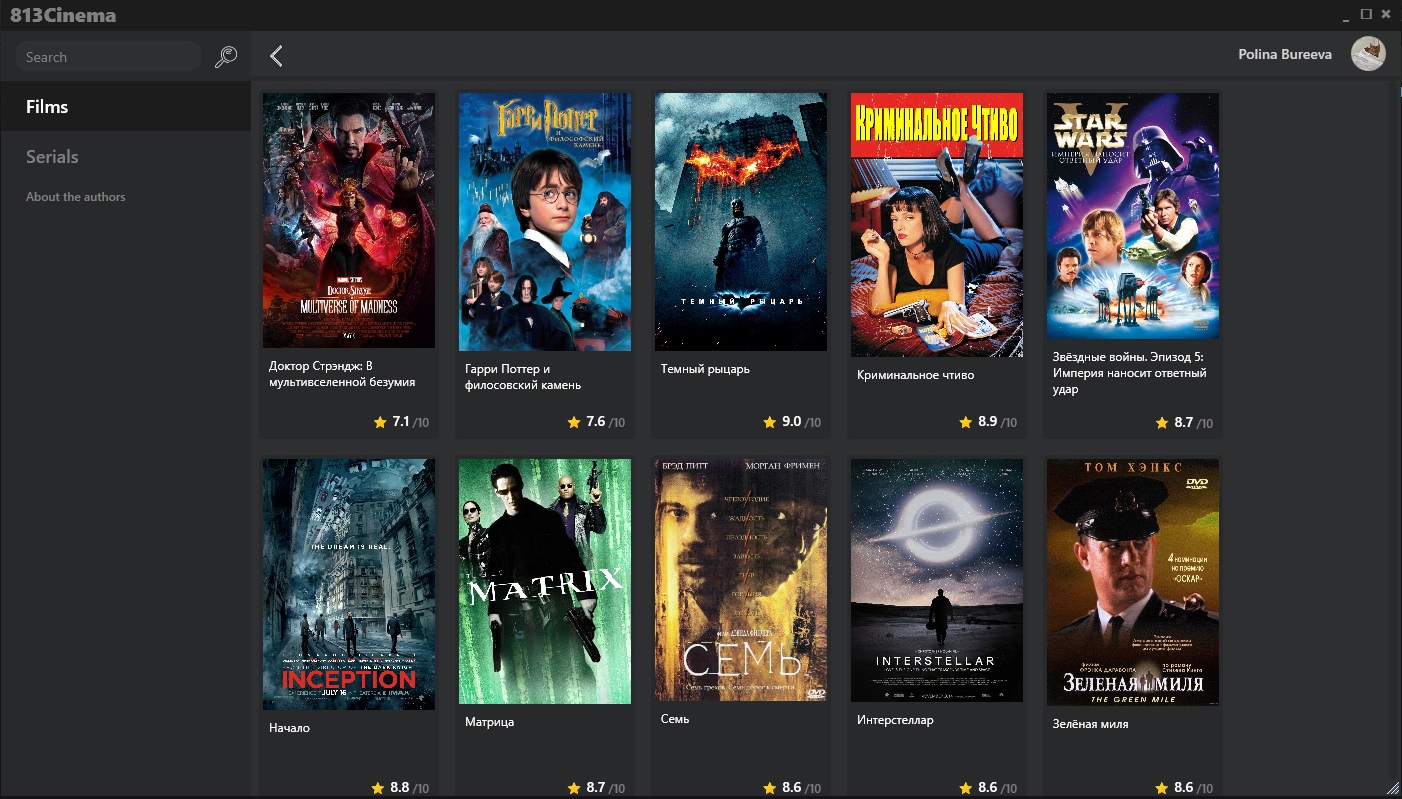The height and width of the screenshot is (799, 1402).
Task: Click the 8.8 rating value
Action: click(x=399, y=788)
